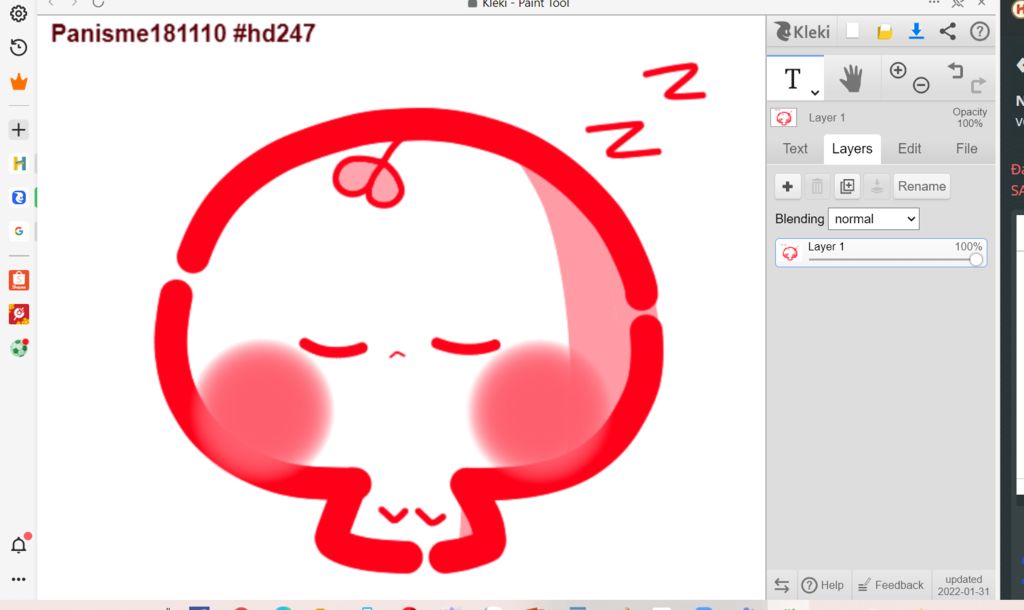
Task: Duplicate the current layer
Action: [847, 186]
